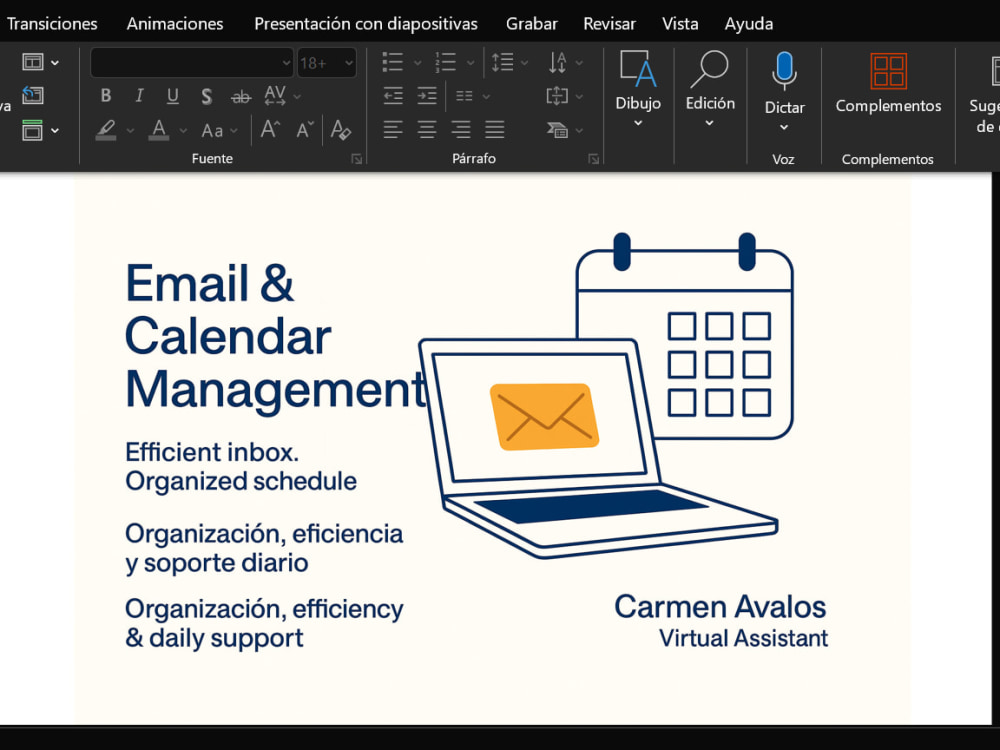Open the Edición search tools

point(710,89)
